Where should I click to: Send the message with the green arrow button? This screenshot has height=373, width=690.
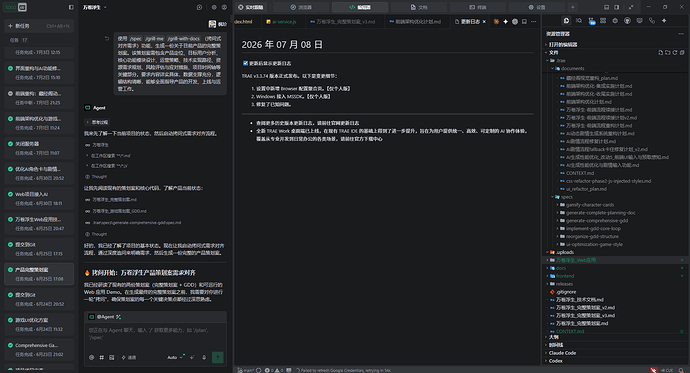217,357
